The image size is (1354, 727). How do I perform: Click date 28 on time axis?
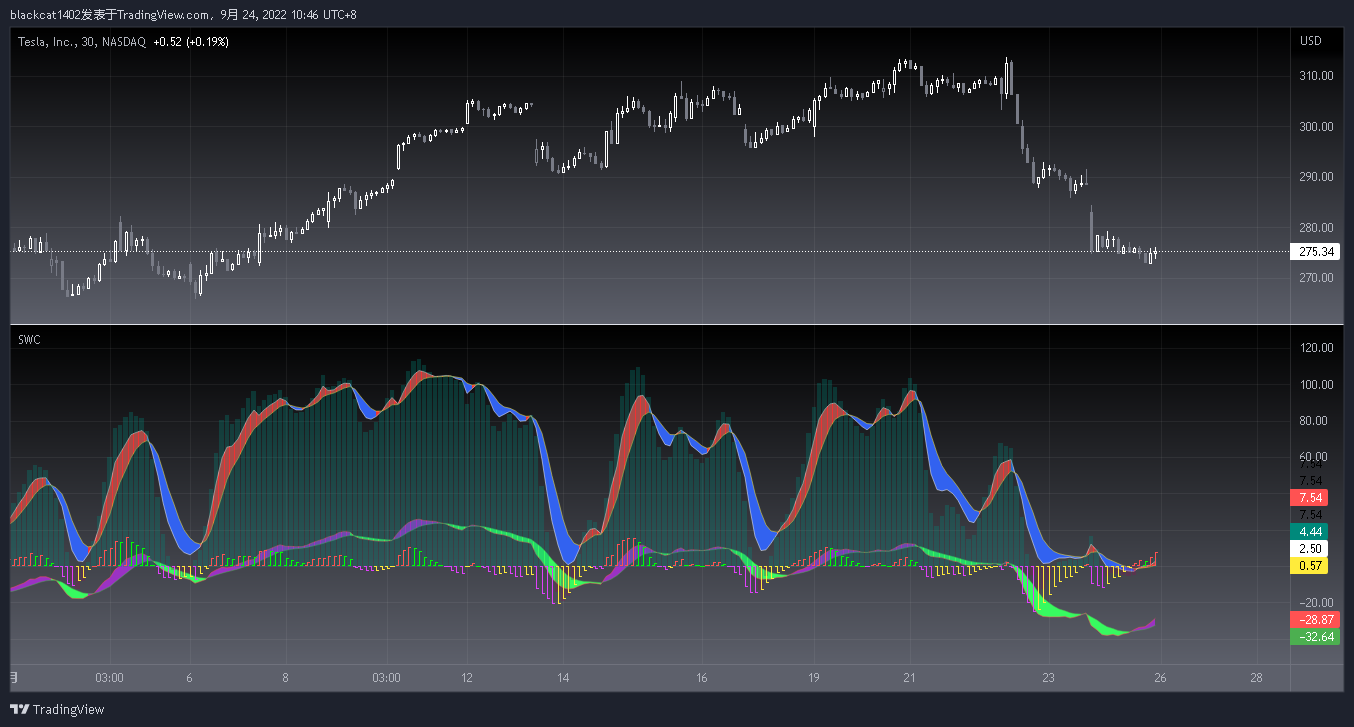[x=1256, y=678]
